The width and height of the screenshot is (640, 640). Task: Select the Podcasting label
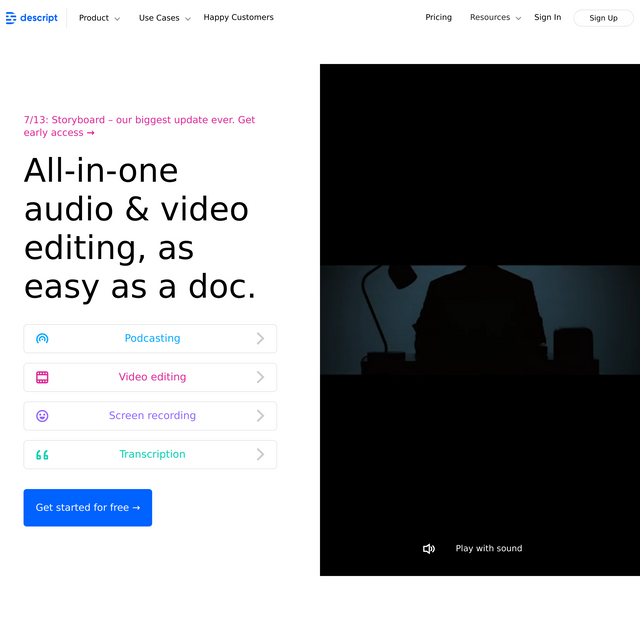pos(152,338)
